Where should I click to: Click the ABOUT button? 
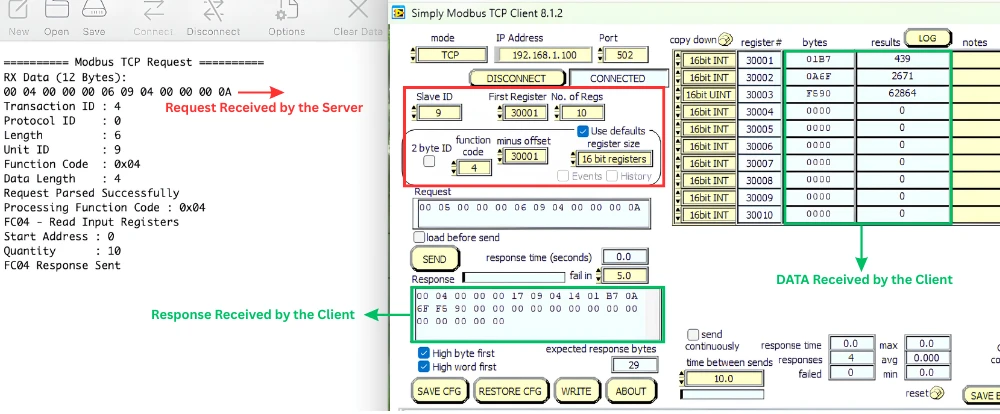click(x=630, y=390)
